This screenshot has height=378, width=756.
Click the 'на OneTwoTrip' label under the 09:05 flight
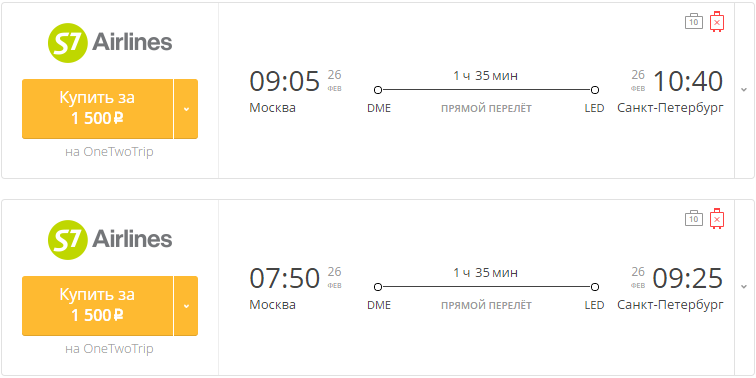click(x=109, y=152)
